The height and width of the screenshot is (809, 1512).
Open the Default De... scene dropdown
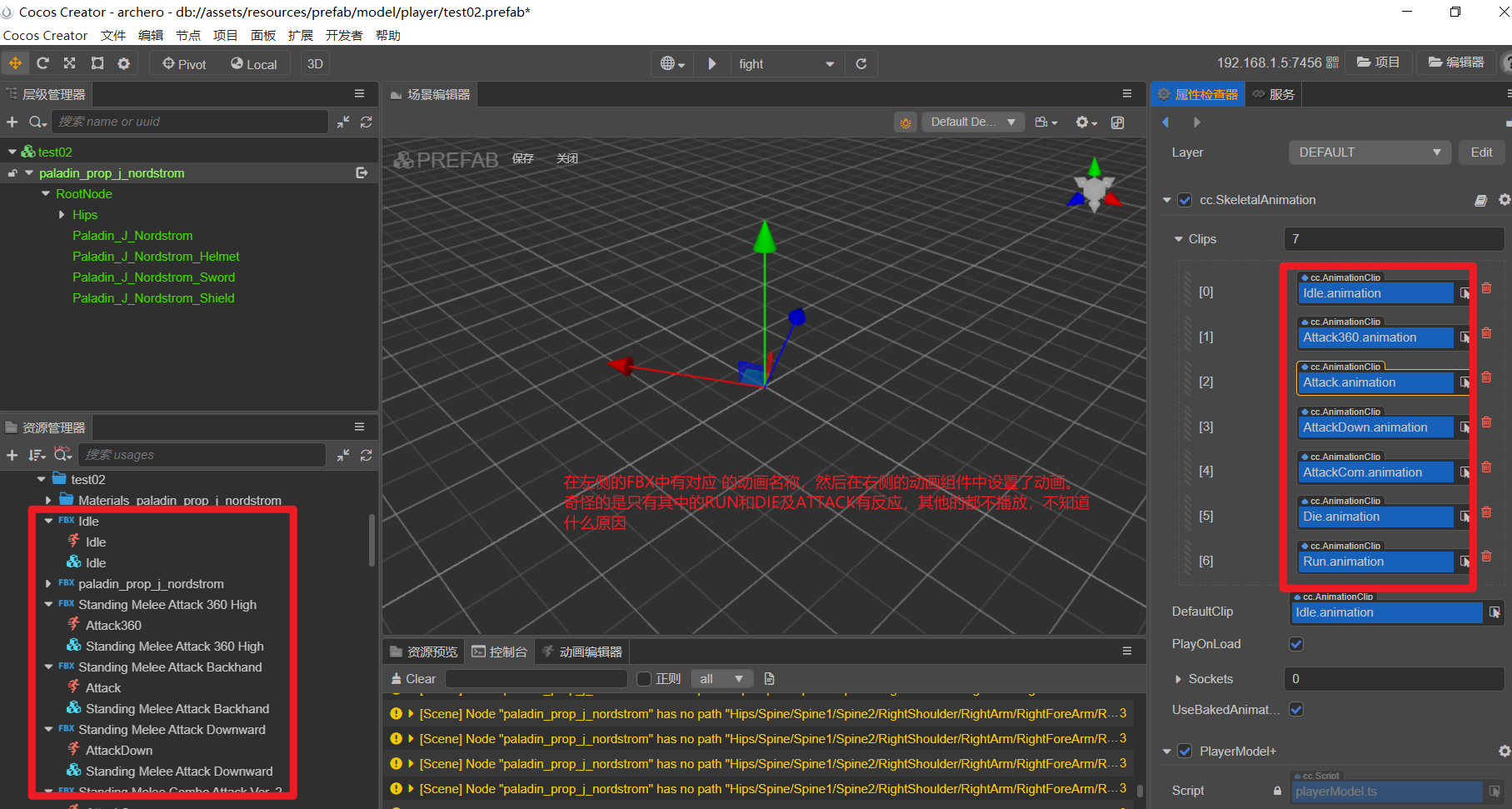974,122
